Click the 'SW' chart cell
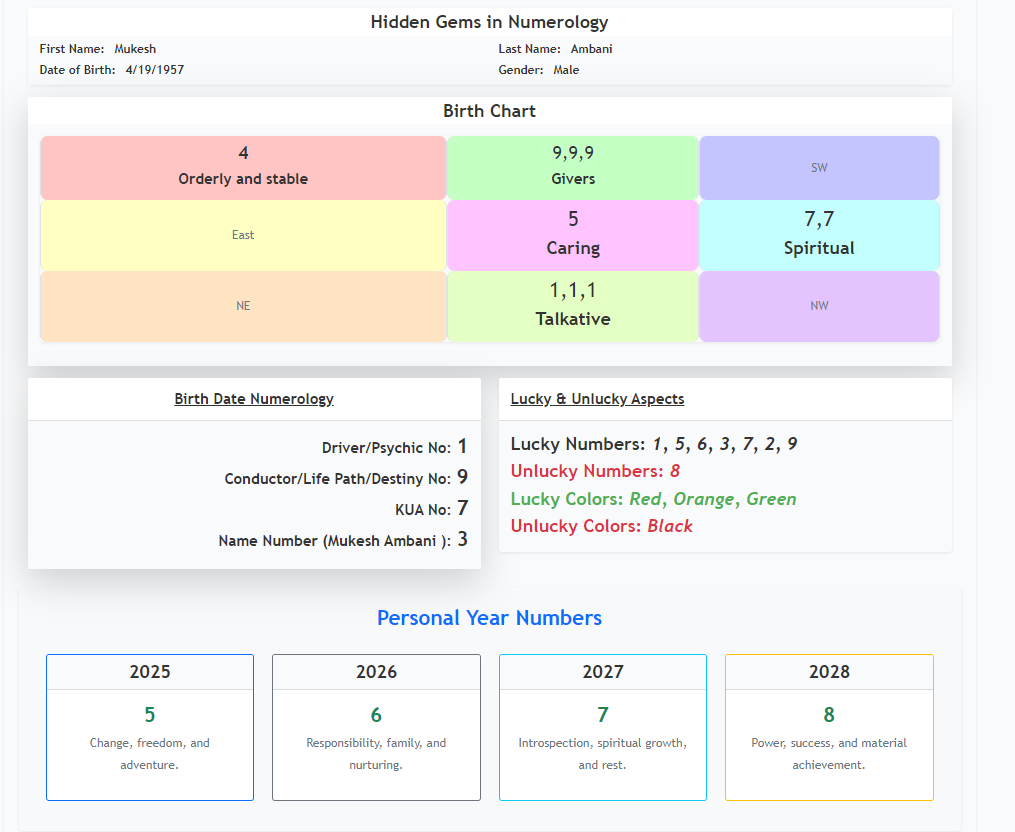 (820, 168)
